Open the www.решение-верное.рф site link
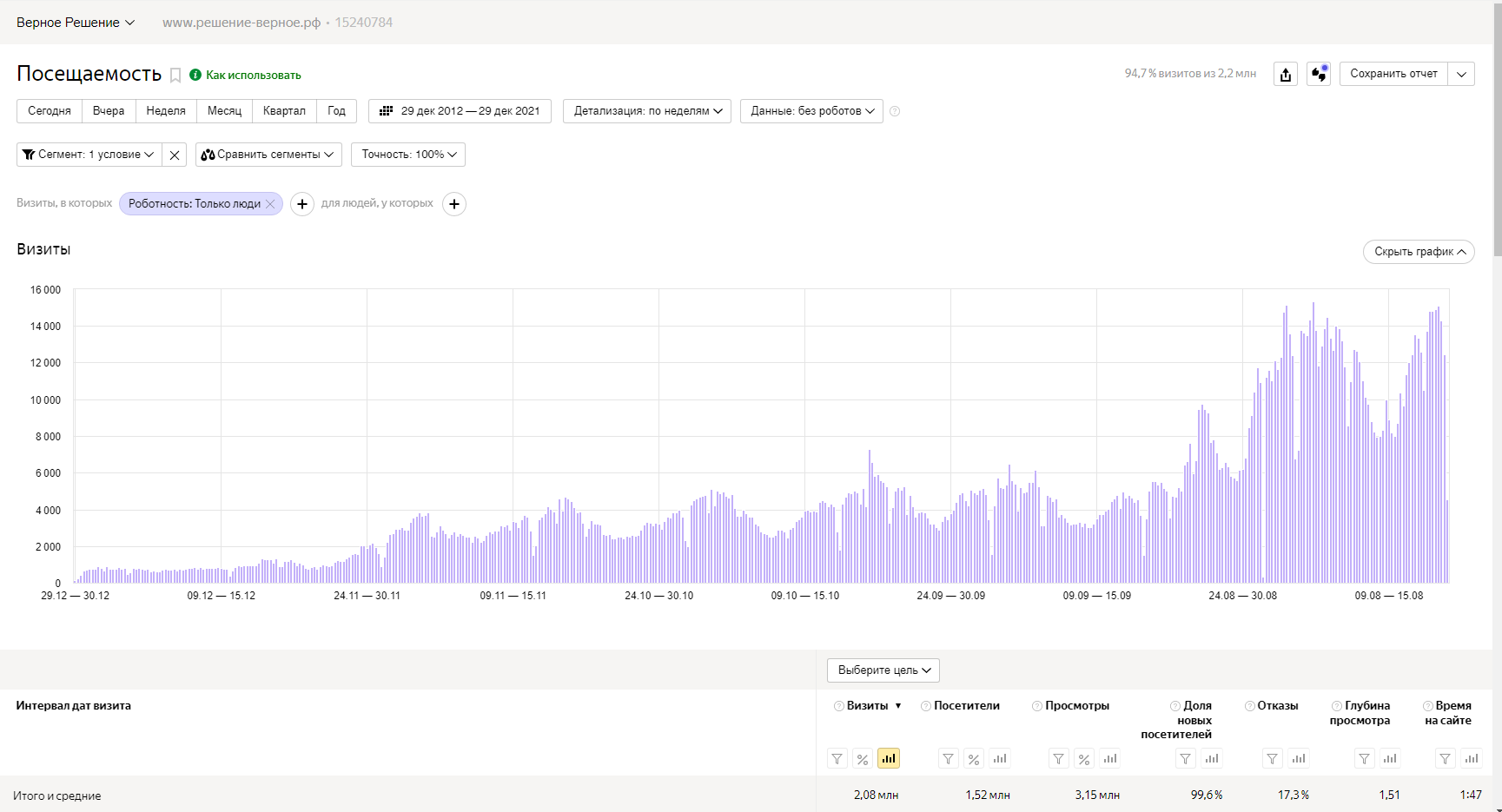This screenshot has height=812, width=1502. [242, 23]
